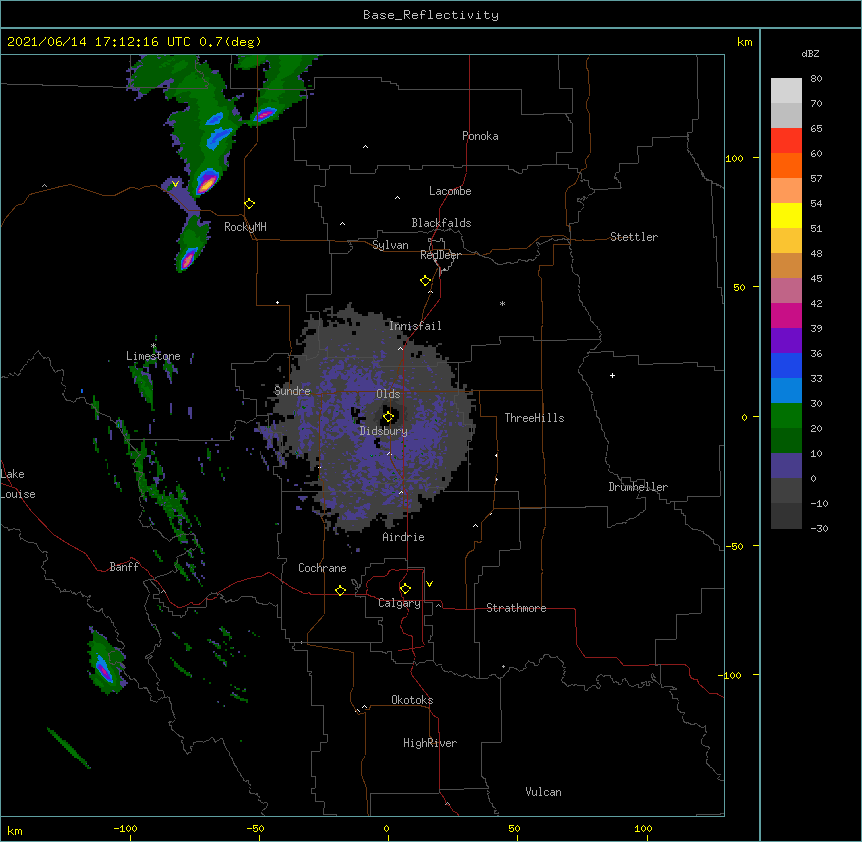Click the Didsbury city label
The image size is (862, 842).
[x=384, y=431]
